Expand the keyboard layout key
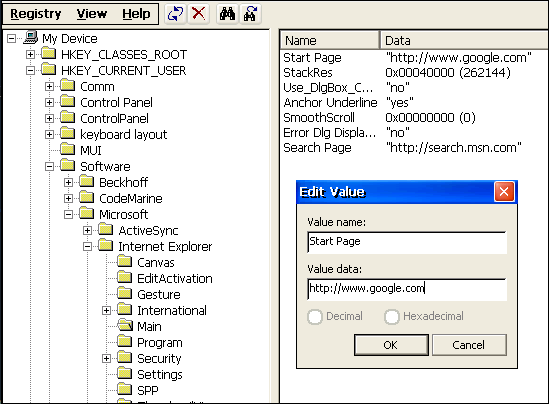This screenshot has height=404, width=549. pyautogui.click(x=49, y=134)
